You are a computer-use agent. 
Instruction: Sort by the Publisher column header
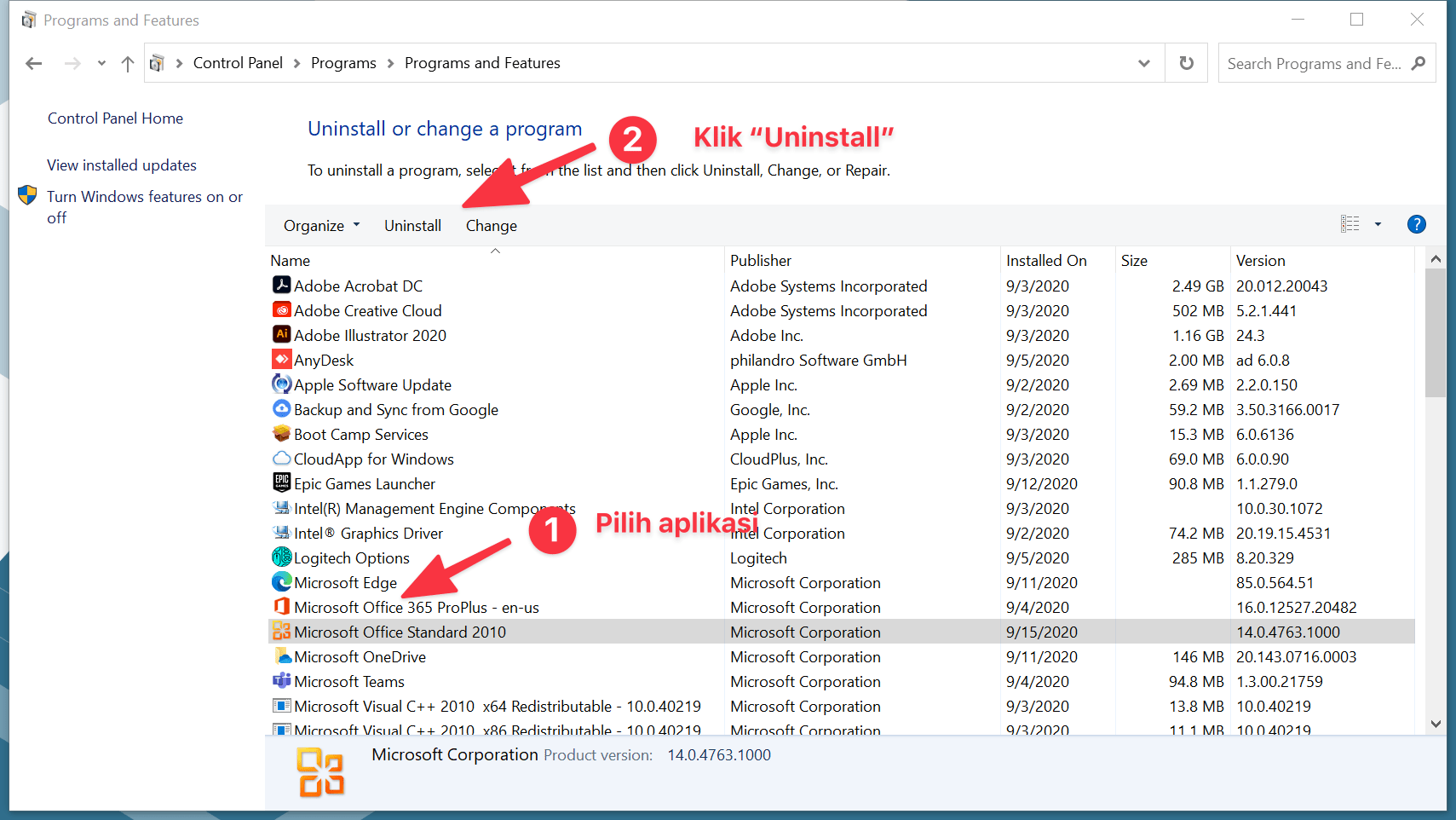(862, 260)
